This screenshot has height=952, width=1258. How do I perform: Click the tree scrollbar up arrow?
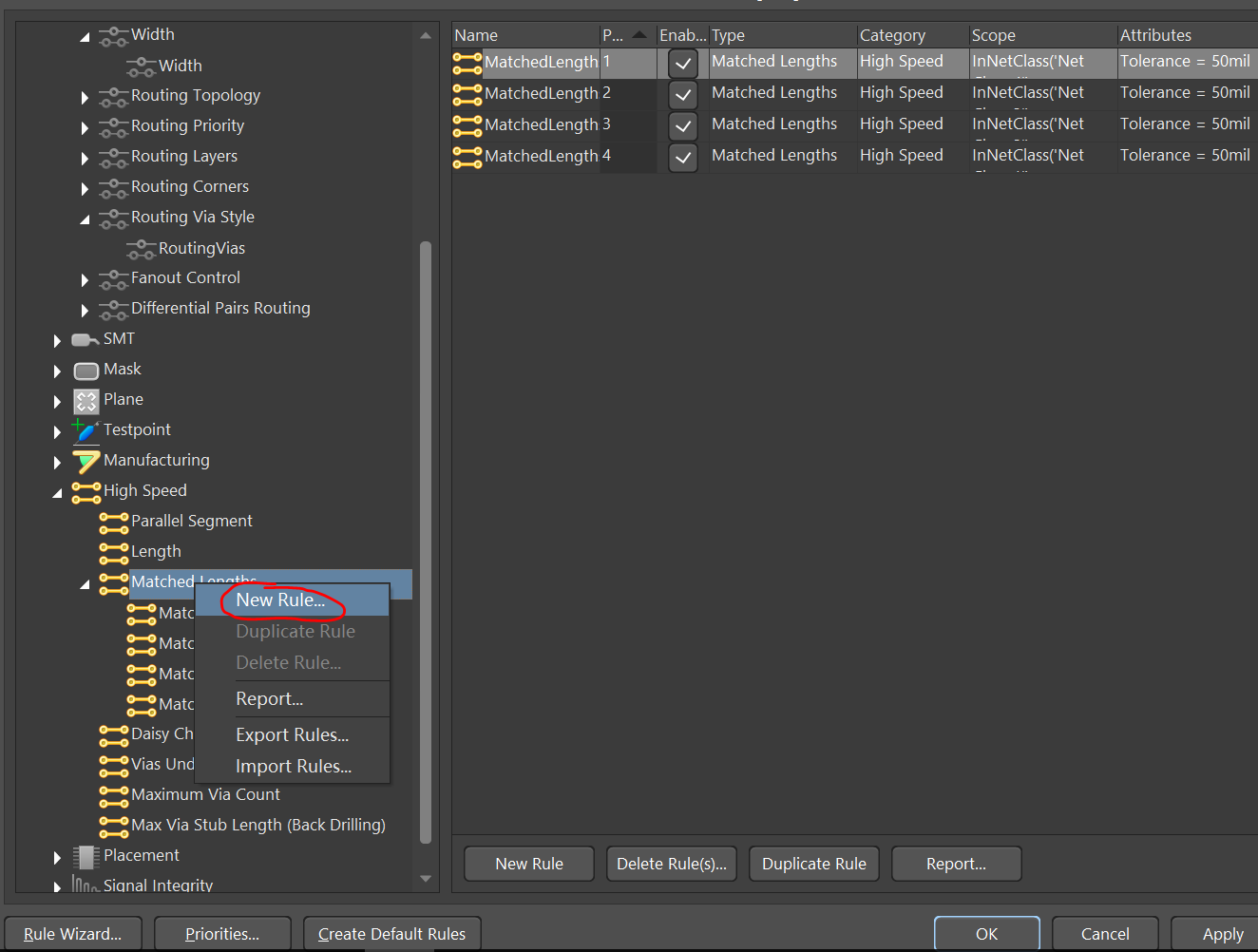point(426,35)
